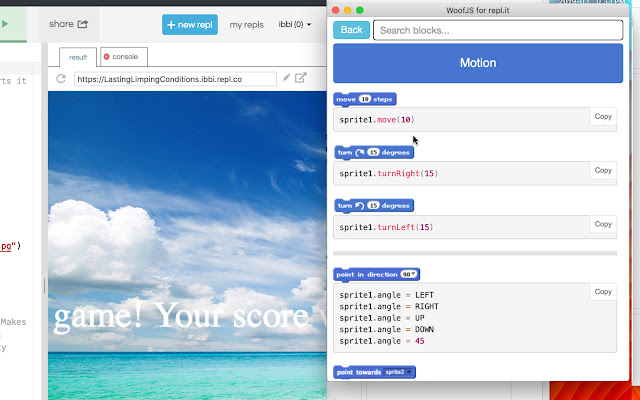Copy the sprite1.angle code block
This screenshot has width=640, height=400.
603,292
